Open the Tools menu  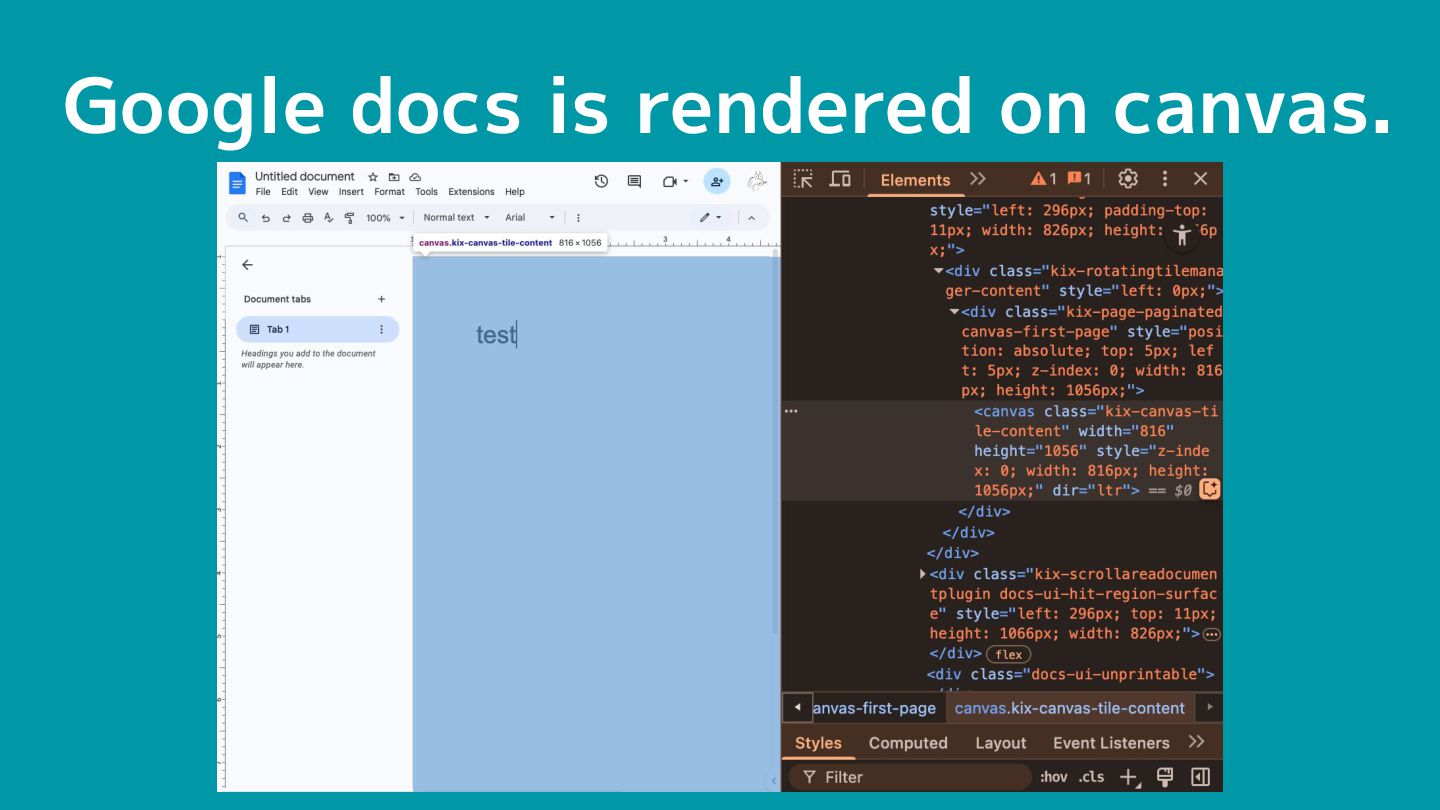tap(427, 192)
